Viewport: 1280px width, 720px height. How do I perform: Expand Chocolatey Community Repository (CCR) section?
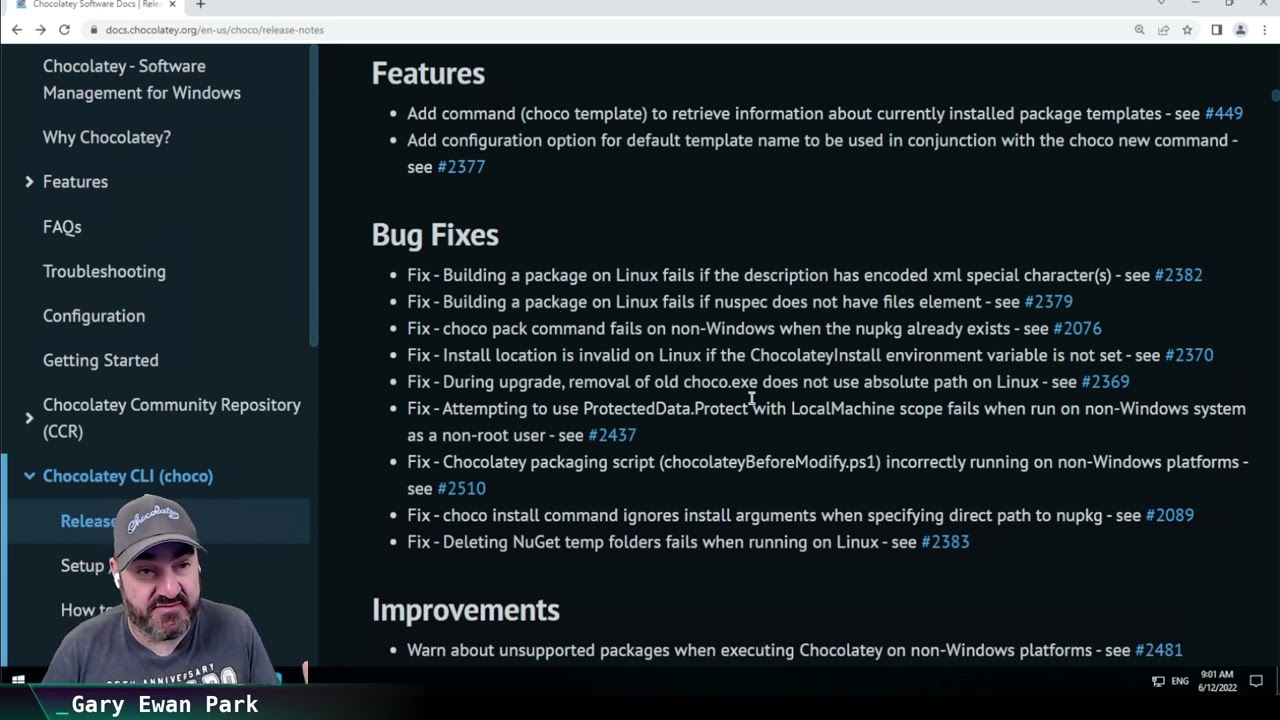click(x=29, y=418)
